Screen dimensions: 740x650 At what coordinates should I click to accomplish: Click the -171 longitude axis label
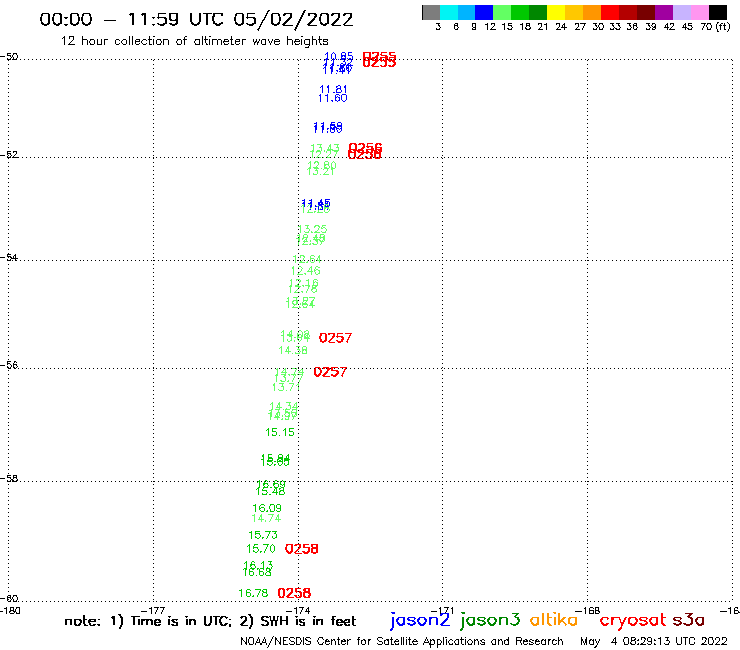pos(442,611)
